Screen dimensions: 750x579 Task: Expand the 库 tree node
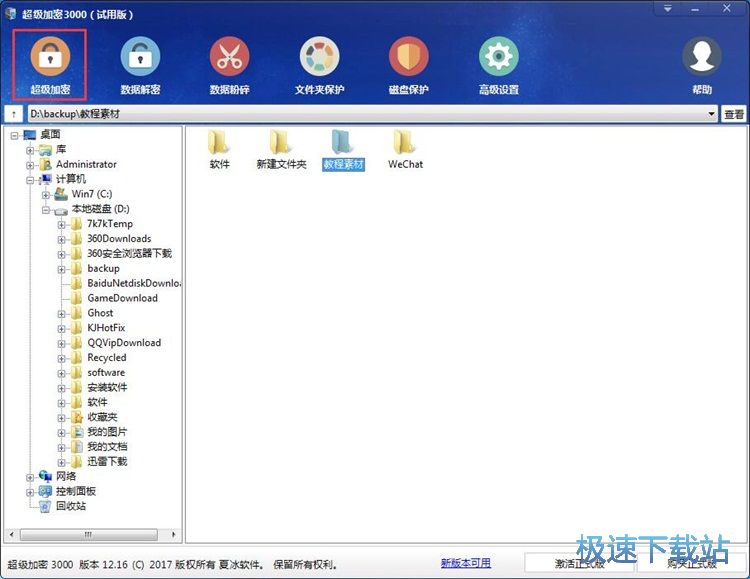click(x=30, y=150)
